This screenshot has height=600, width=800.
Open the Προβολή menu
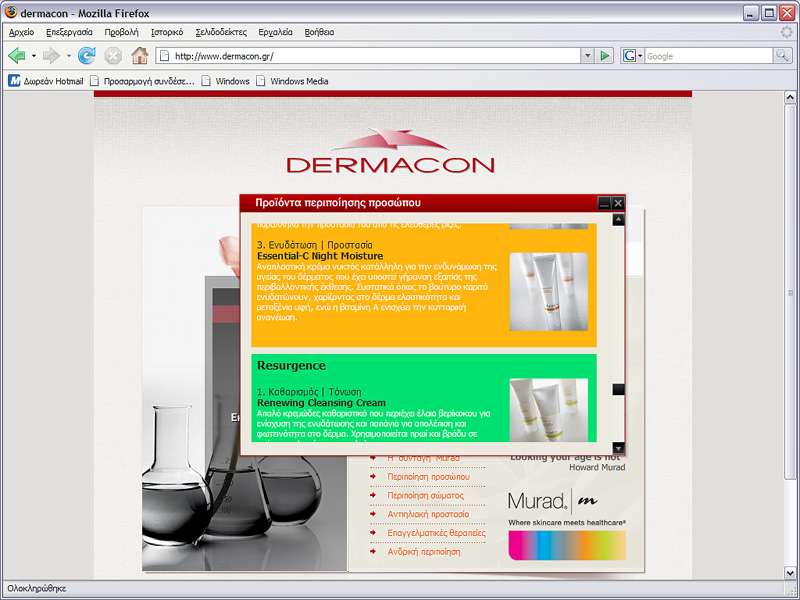[121, 32]
